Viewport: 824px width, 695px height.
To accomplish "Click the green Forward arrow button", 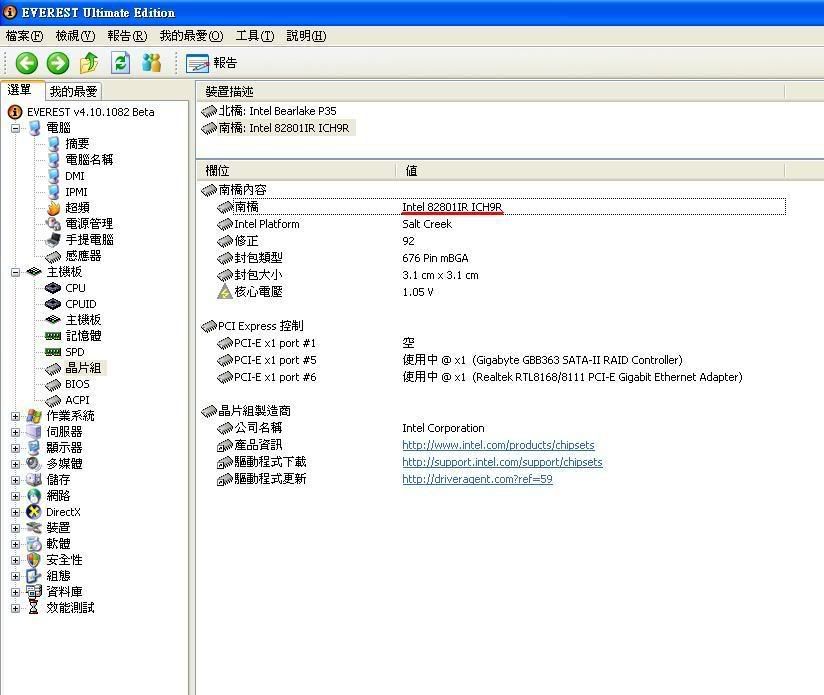I will click(58, 63).
